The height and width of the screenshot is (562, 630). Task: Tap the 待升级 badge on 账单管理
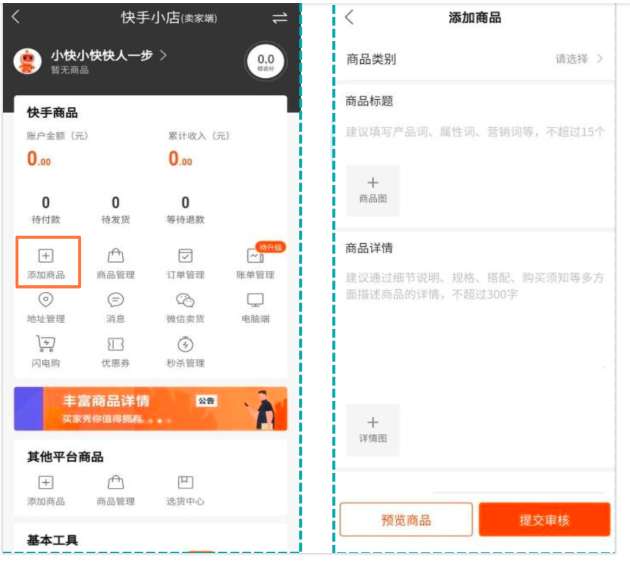[x=270, y=247]
